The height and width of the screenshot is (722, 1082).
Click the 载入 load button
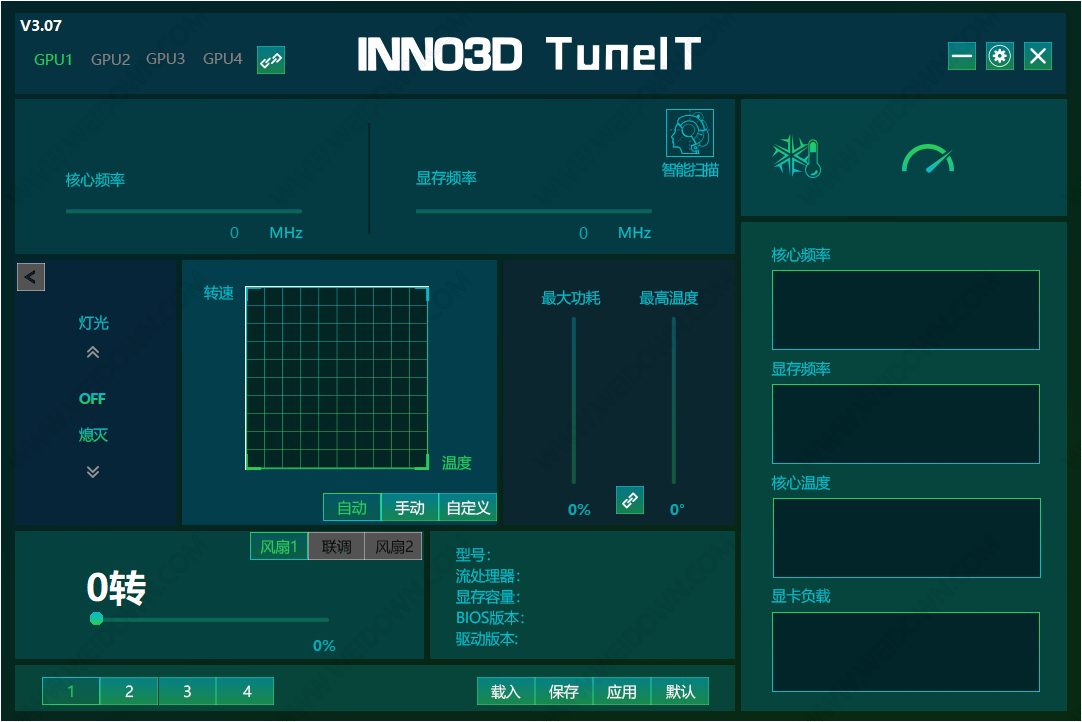tap(506, 692)
